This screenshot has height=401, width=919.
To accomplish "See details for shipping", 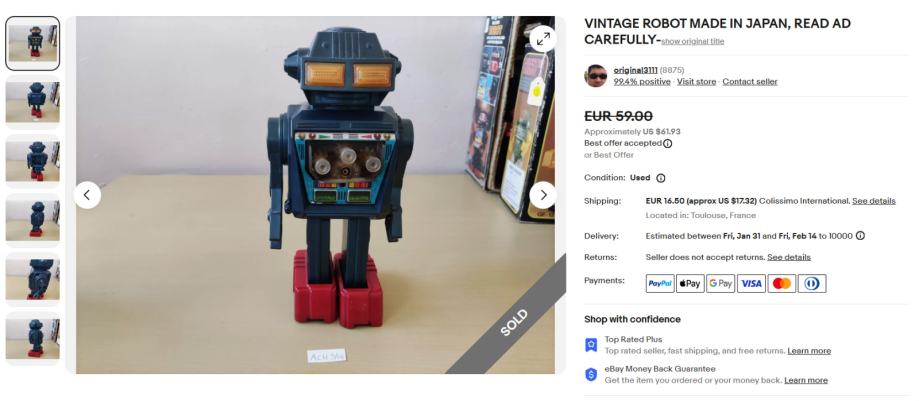I will tap(874, 201).
